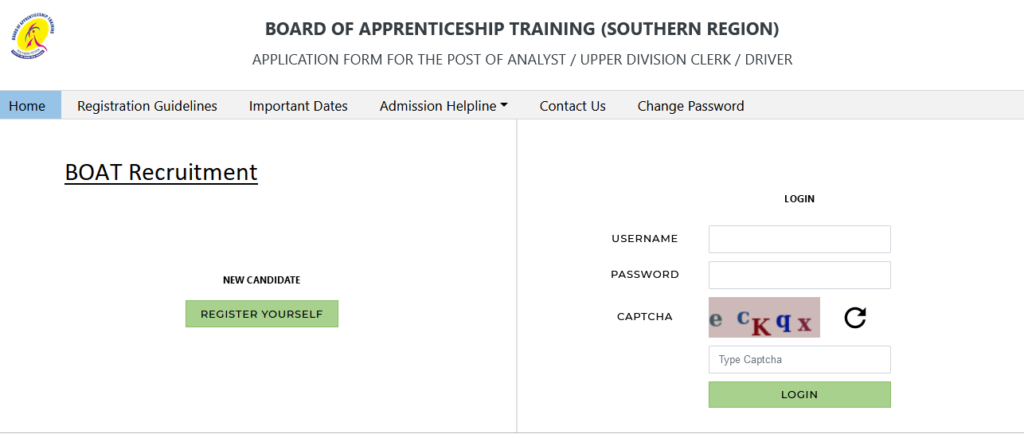Viewport: 1024px width, 438px height.
Task: Click the captcha image showing ecKqx
Action: point(764,317)
